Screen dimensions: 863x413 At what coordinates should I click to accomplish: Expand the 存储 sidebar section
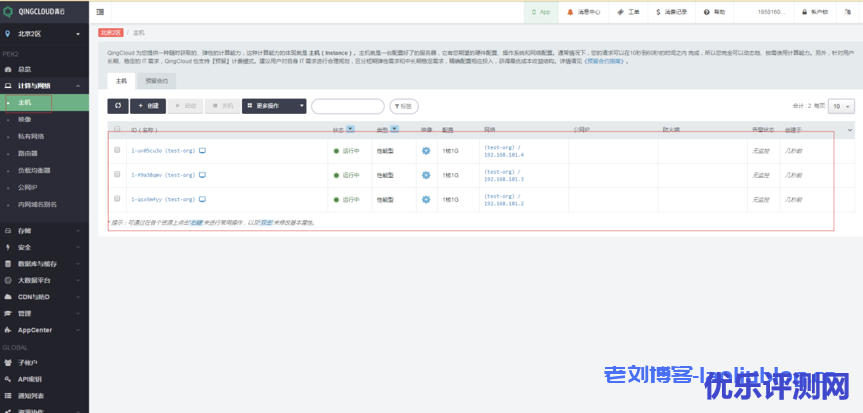point(24,230)
